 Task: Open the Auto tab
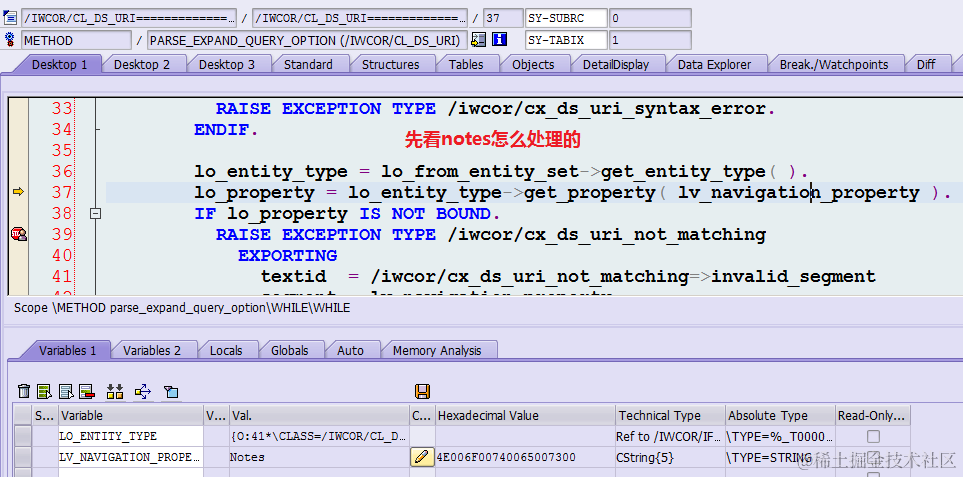351,351
